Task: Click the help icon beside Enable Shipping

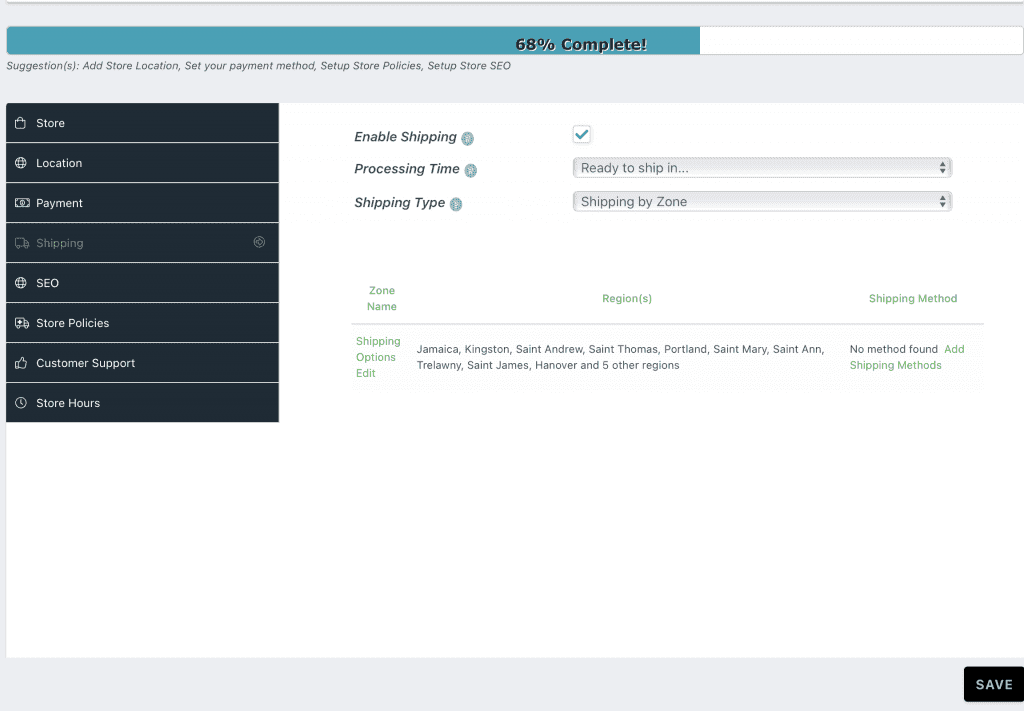Action: (468, 138)
